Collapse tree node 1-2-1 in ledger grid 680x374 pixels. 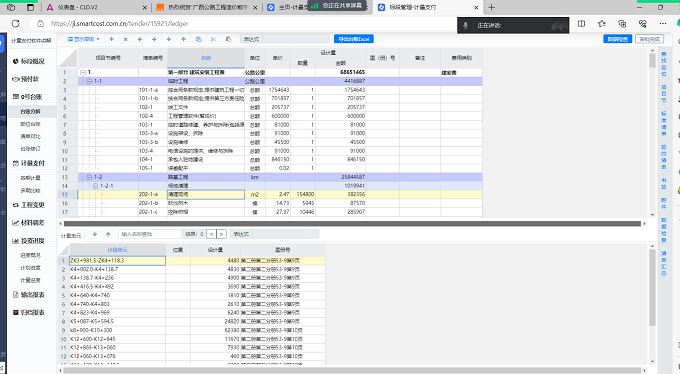coord(95,186)
